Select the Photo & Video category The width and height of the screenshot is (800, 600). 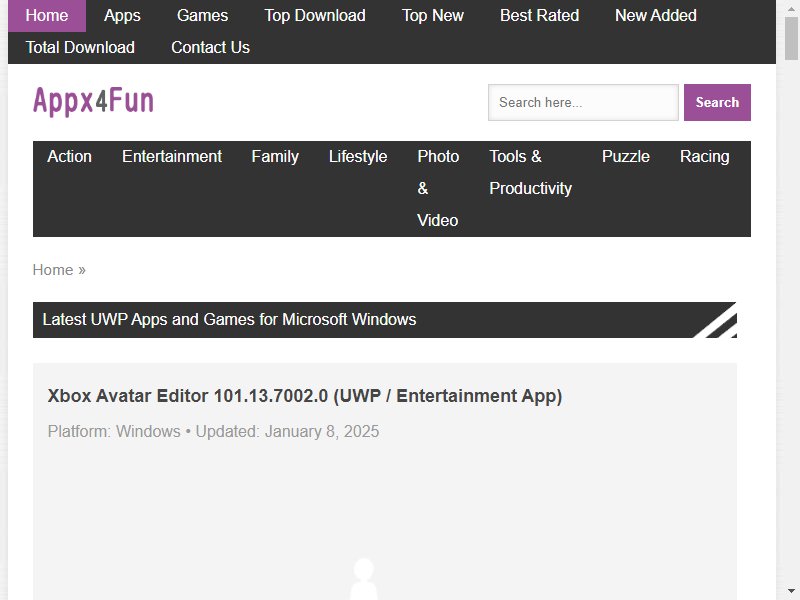coord(438,188)
